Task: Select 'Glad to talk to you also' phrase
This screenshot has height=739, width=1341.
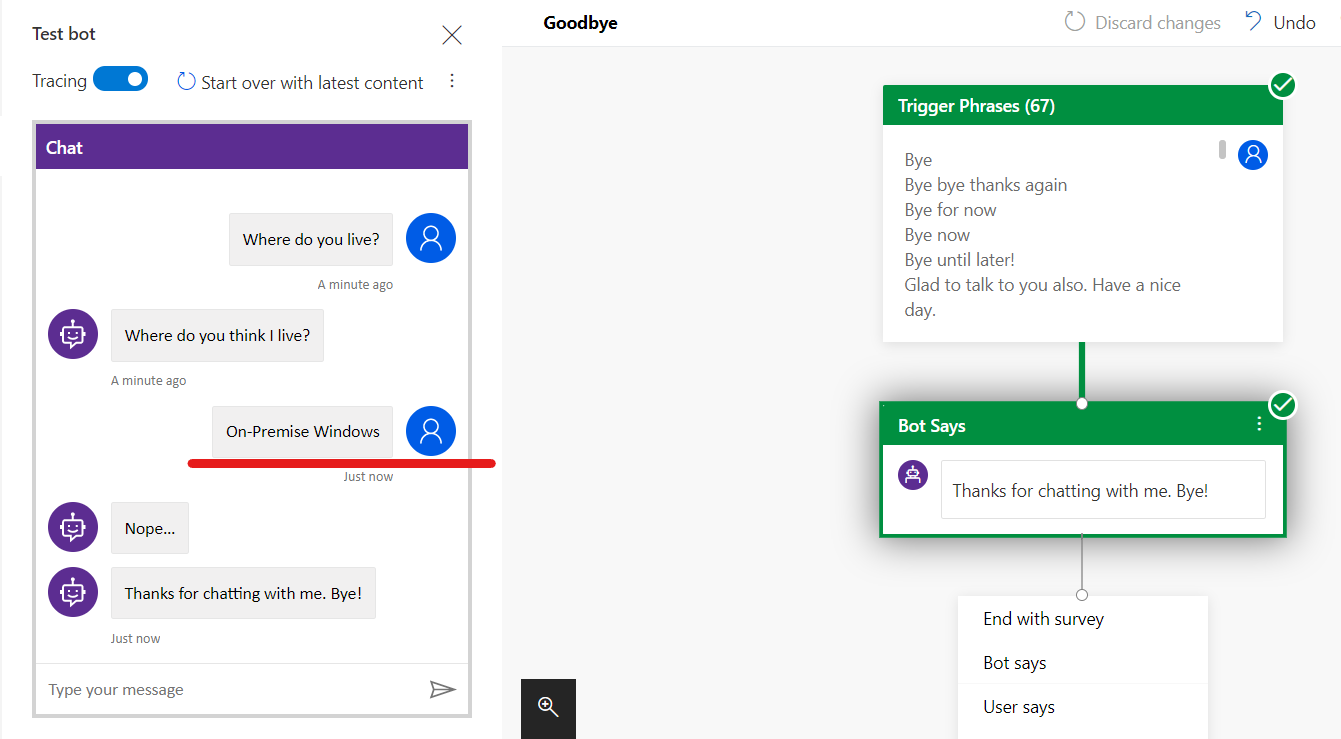Action: click(x=1042, y=297)
